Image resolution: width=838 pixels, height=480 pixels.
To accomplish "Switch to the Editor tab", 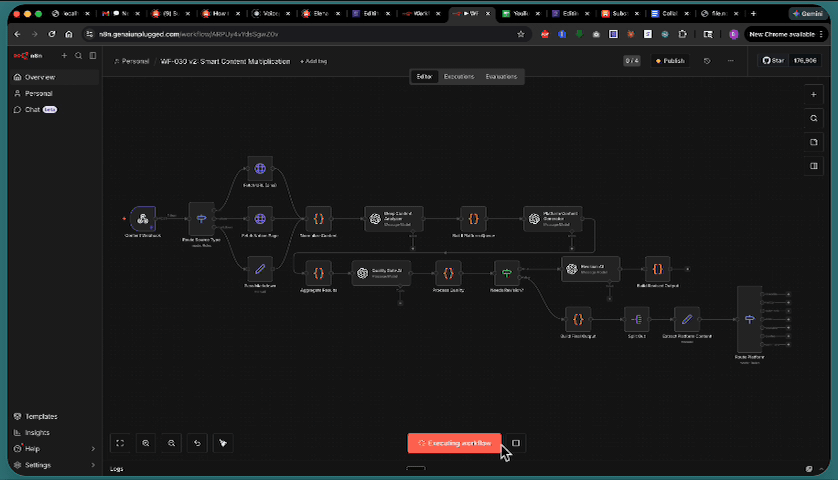I will click(424, 77).
